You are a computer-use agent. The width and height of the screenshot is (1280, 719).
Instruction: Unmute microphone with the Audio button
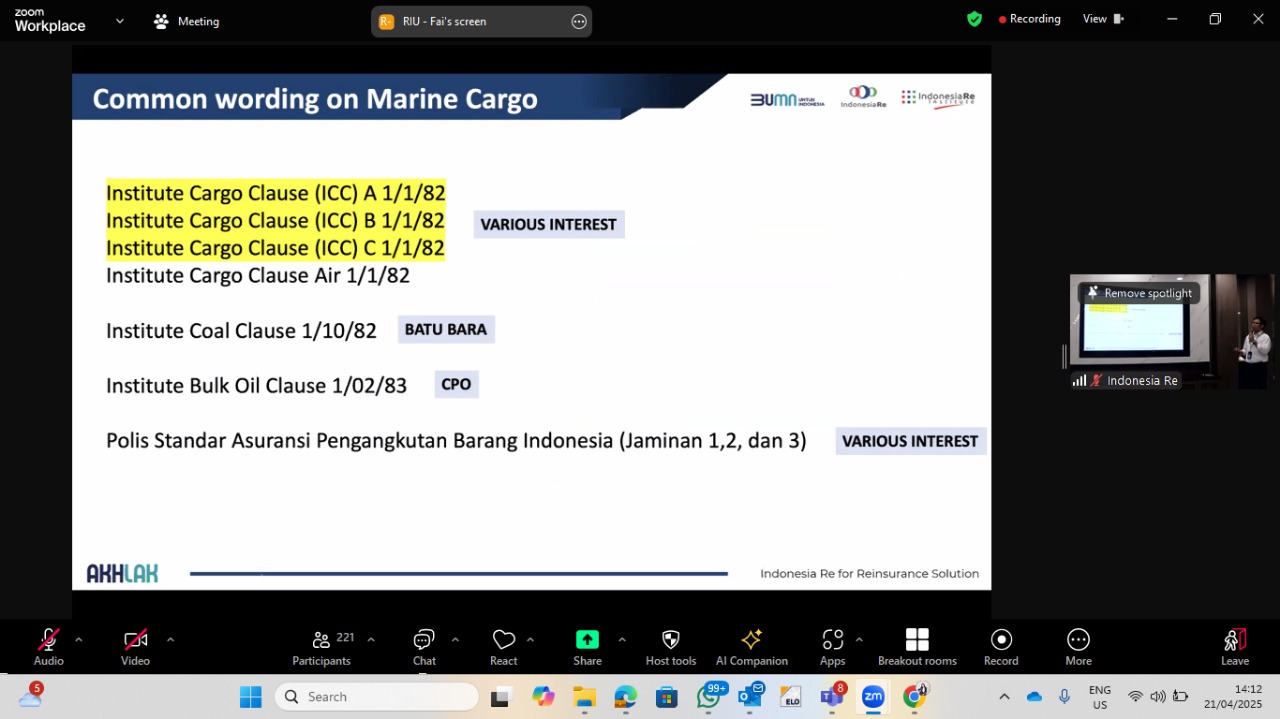[48, 647]
